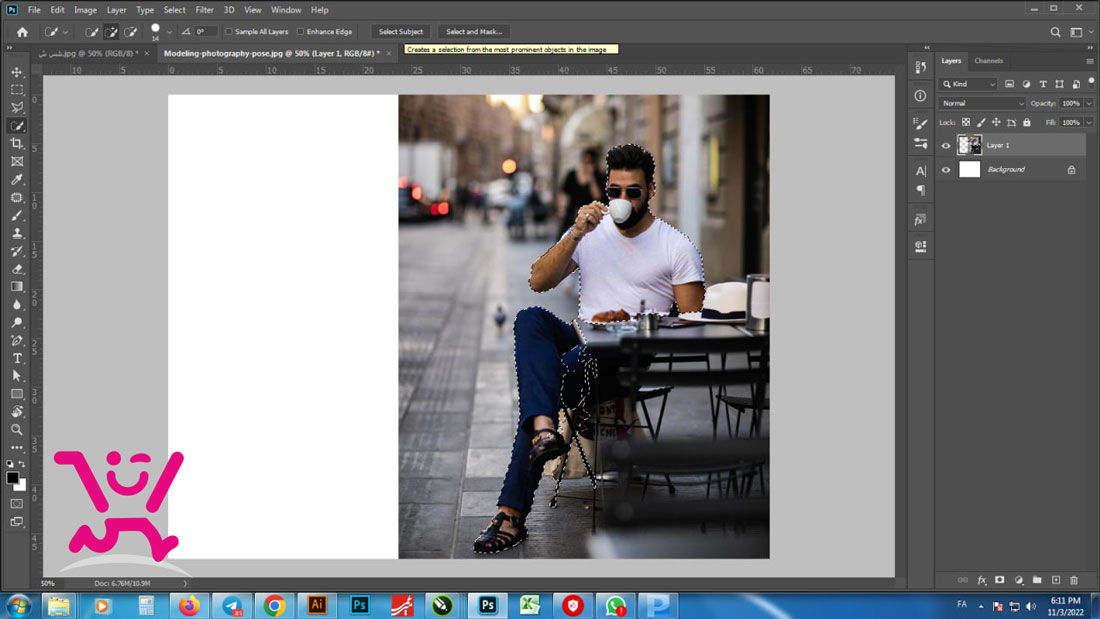Select the Clone Stamp tool
Screen dimensions: 1100x619
coord(17,233)
